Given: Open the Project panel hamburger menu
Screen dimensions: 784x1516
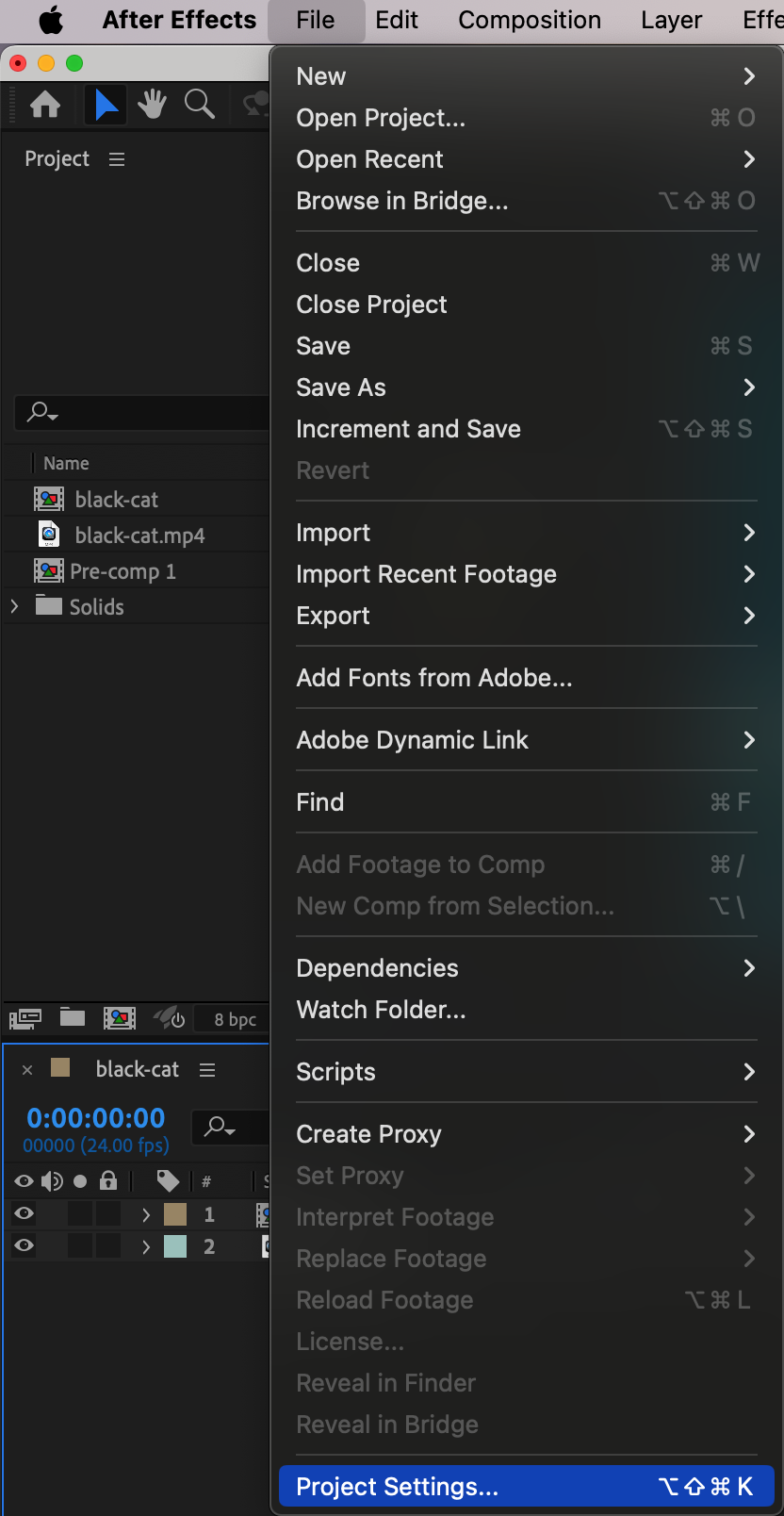Looking at the screenshot, I should click(x=117, y=159).
